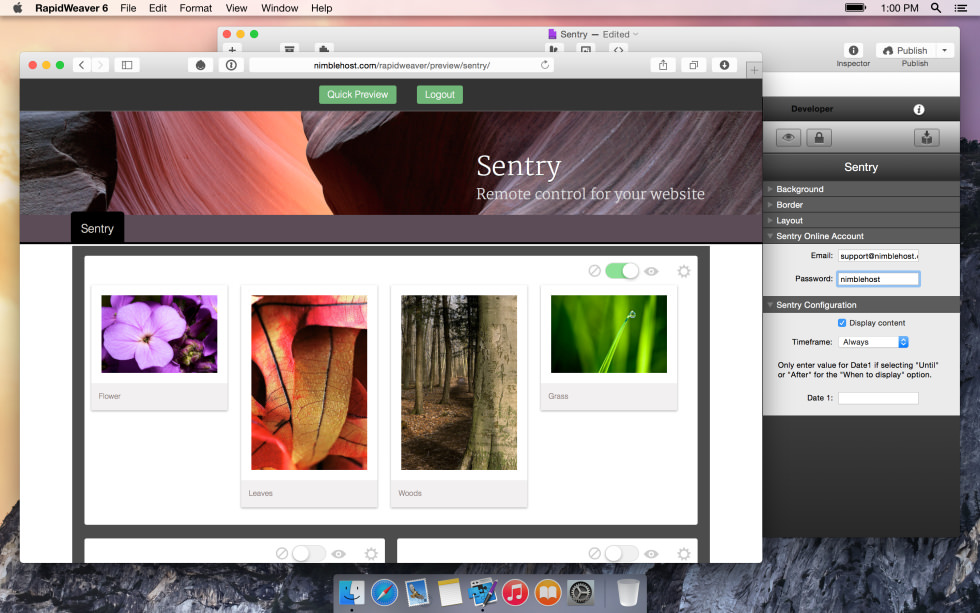The image size is (980, 613).
Task: Open the Flower photo thumbnail
Action: [x=159, y=334]
